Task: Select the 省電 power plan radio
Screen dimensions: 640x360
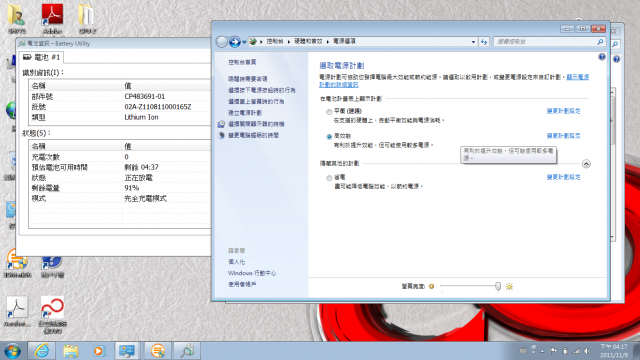Action: (329, 178)
